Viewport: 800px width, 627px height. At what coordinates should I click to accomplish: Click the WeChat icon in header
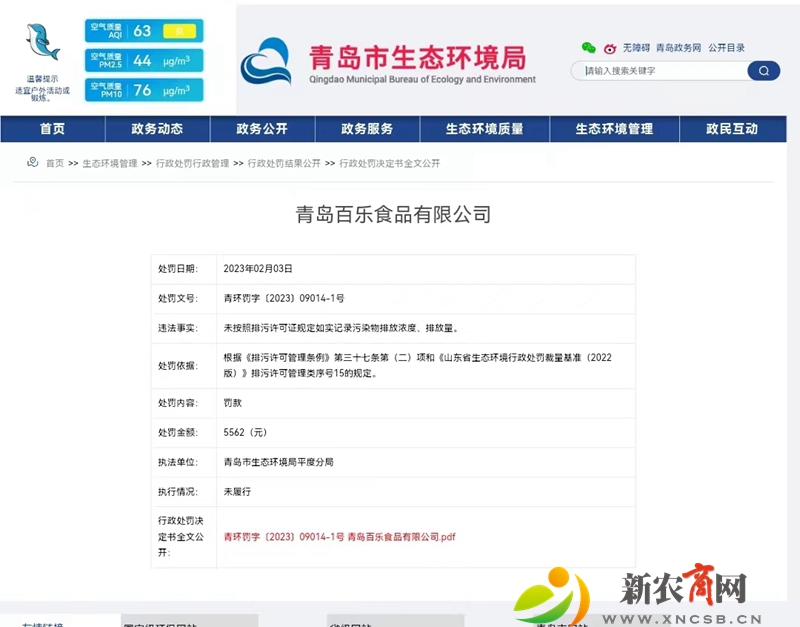coord(589,47)
